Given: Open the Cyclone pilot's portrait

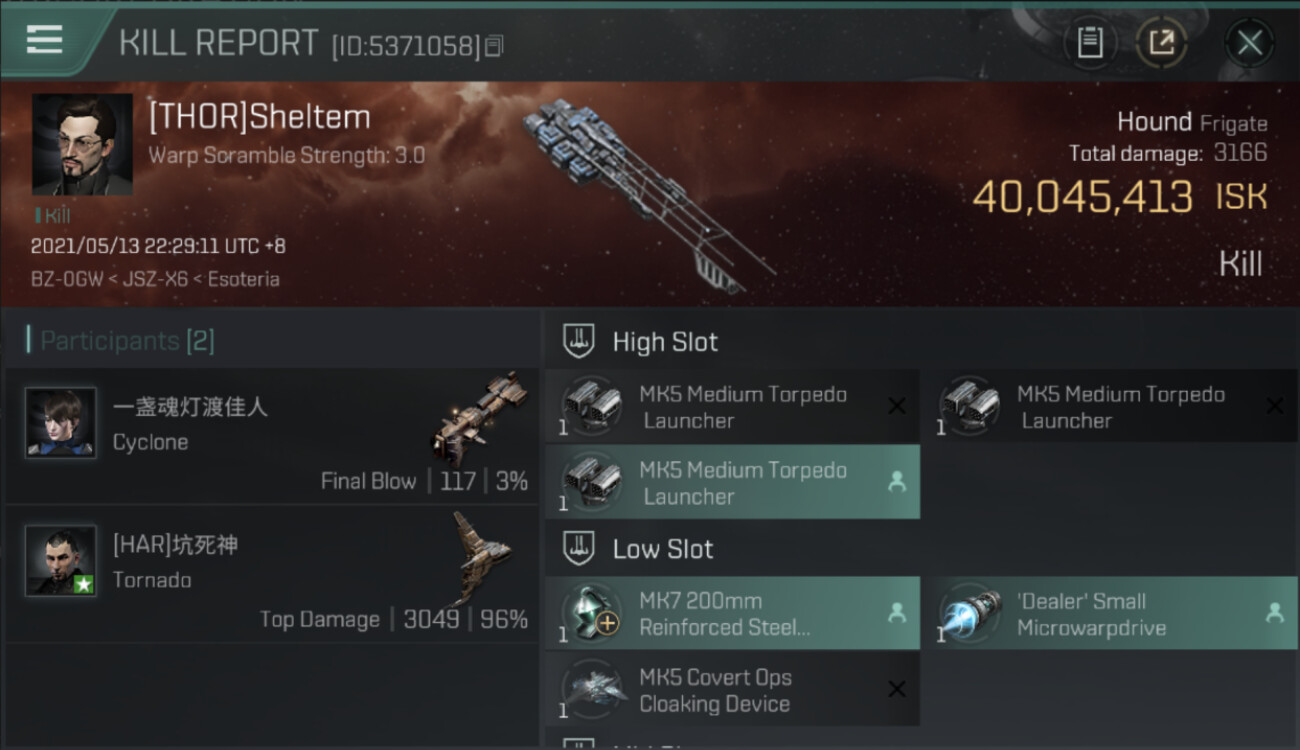Looking at the screenshot, I should point(61,423).
